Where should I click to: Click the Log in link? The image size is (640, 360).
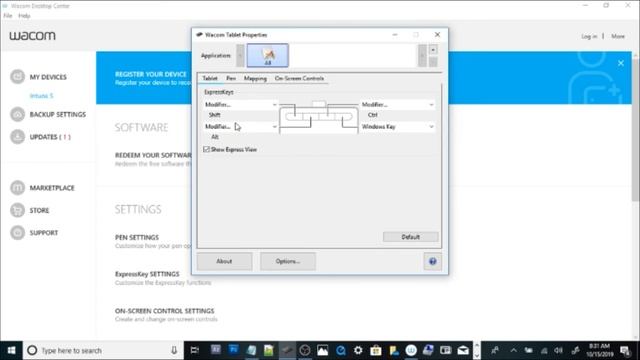(589, 36)
